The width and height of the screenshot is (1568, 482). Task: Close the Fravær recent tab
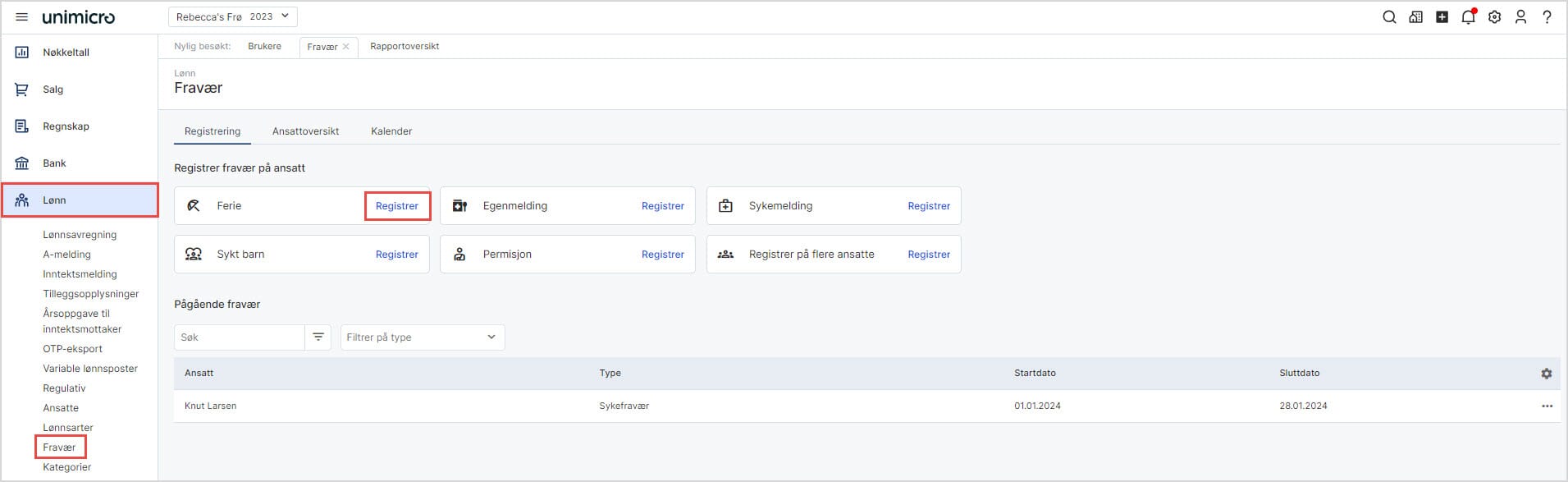click(x=346, y=47)
